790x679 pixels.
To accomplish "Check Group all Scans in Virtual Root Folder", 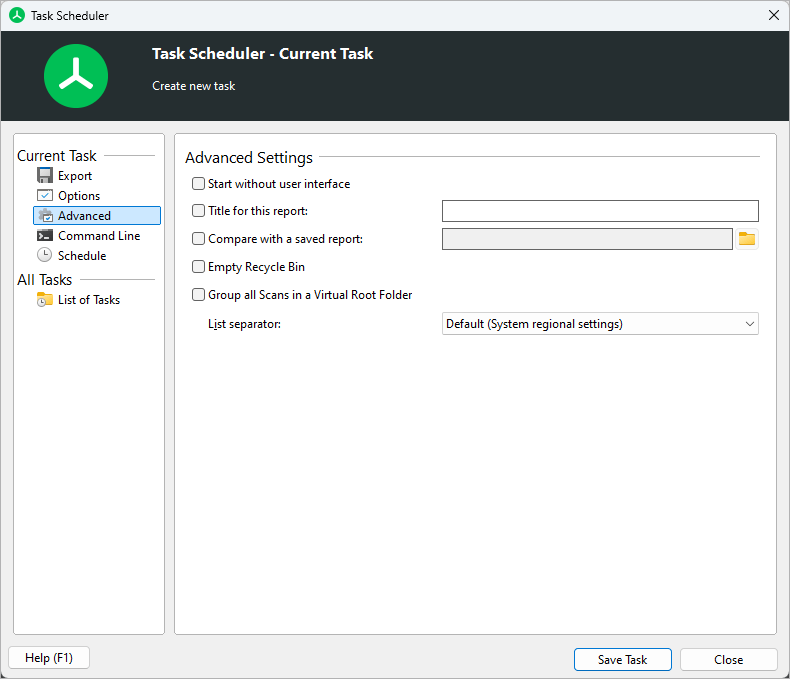I will [x=199, y=295].
